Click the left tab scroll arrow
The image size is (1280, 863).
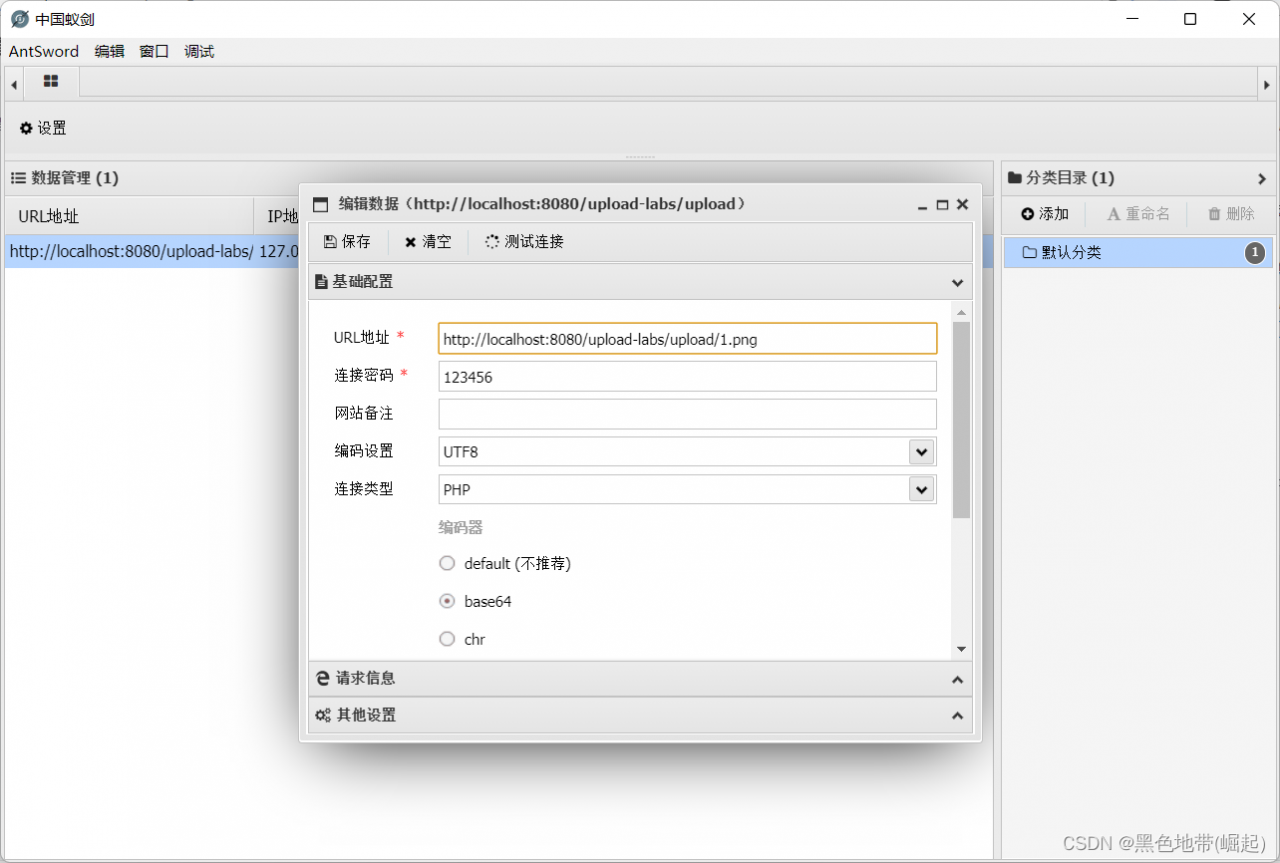(x=14, y=85)
